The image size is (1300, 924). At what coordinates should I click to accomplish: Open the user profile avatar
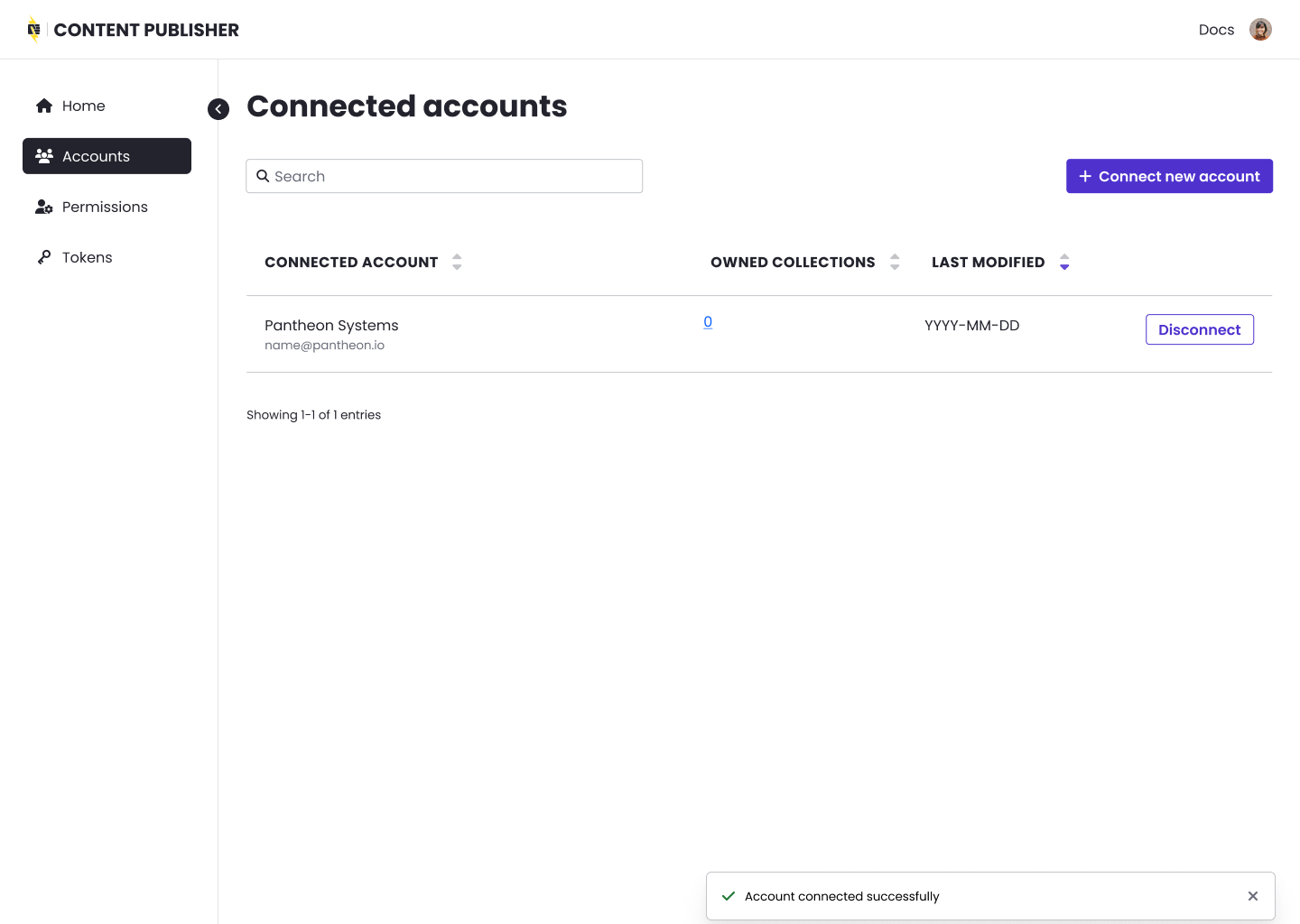(x=1260, y=30)
